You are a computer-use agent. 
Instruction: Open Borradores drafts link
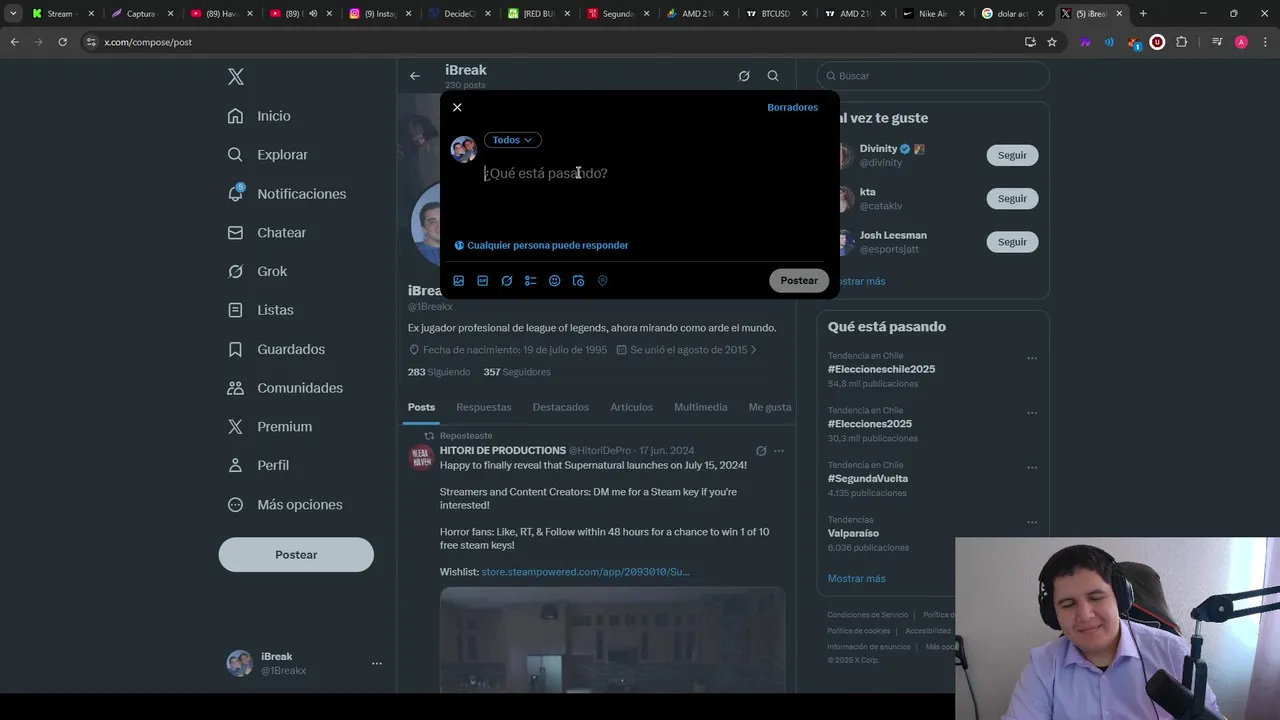[x=792, y=107]
